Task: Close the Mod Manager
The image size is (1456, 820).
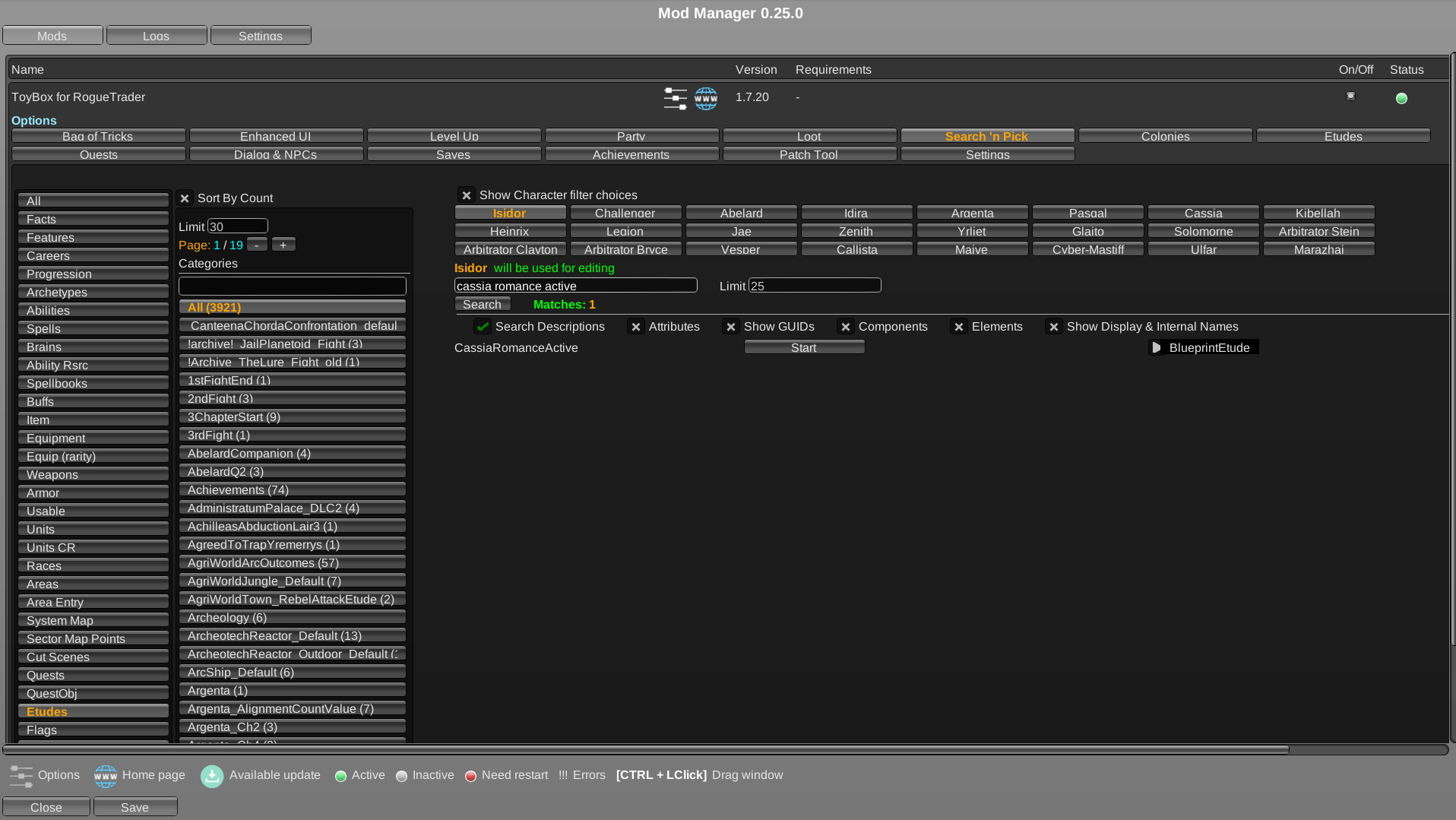Action: pos(46,806)
